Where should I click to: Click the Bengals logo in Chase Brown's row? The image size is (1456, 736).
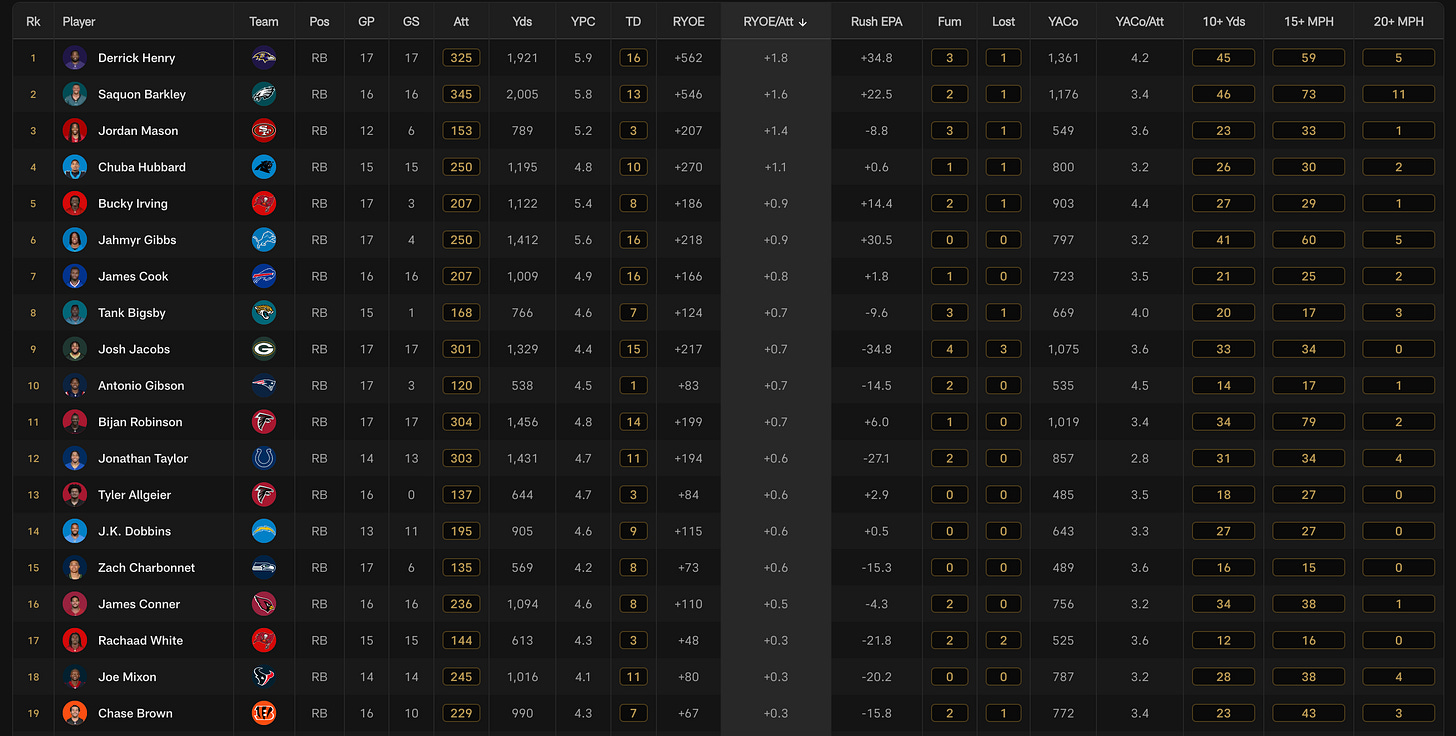point(264,713)
